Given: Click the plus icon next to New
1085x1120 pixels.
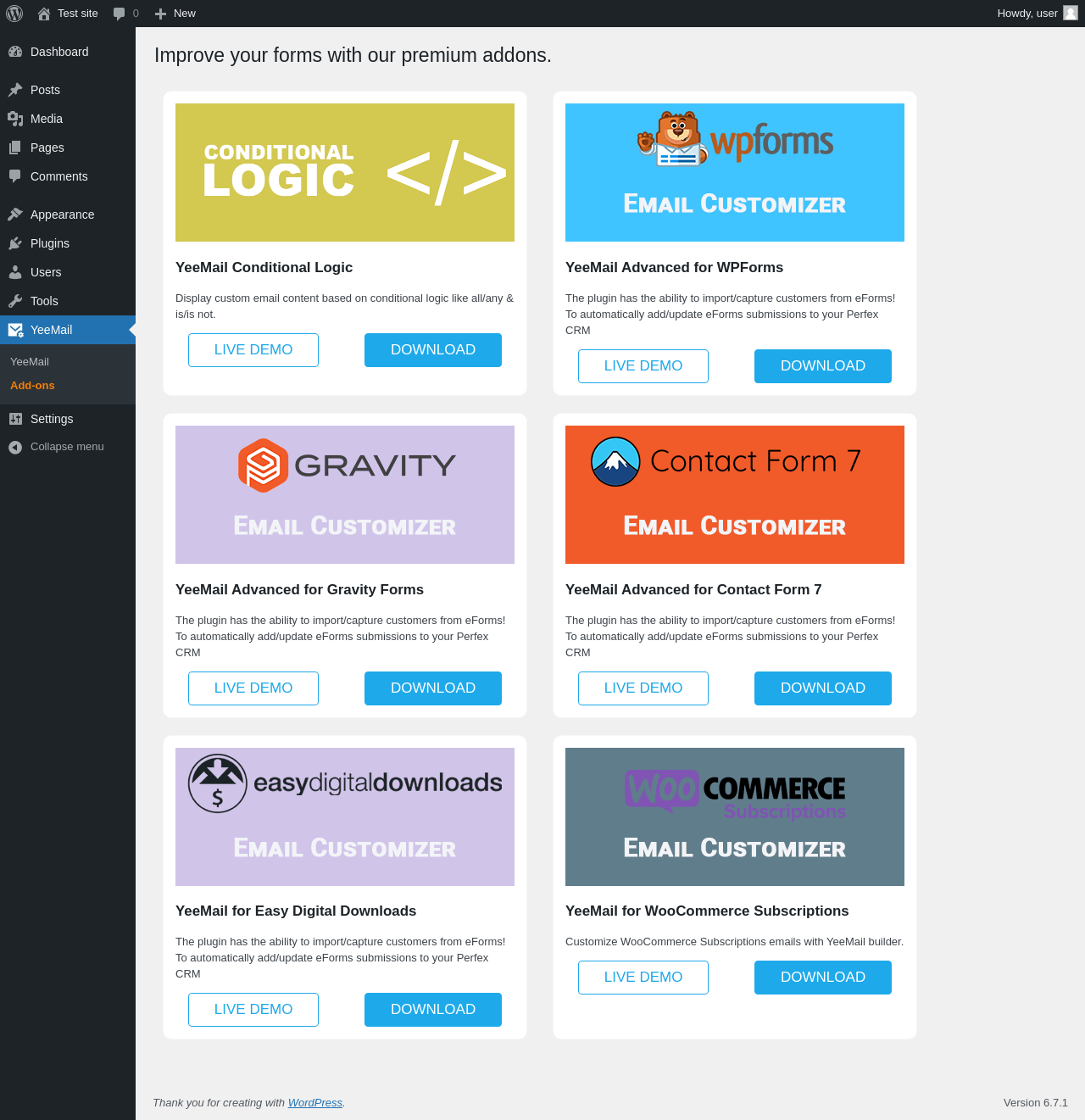Looking at the screenshot, I should [160, 14].
